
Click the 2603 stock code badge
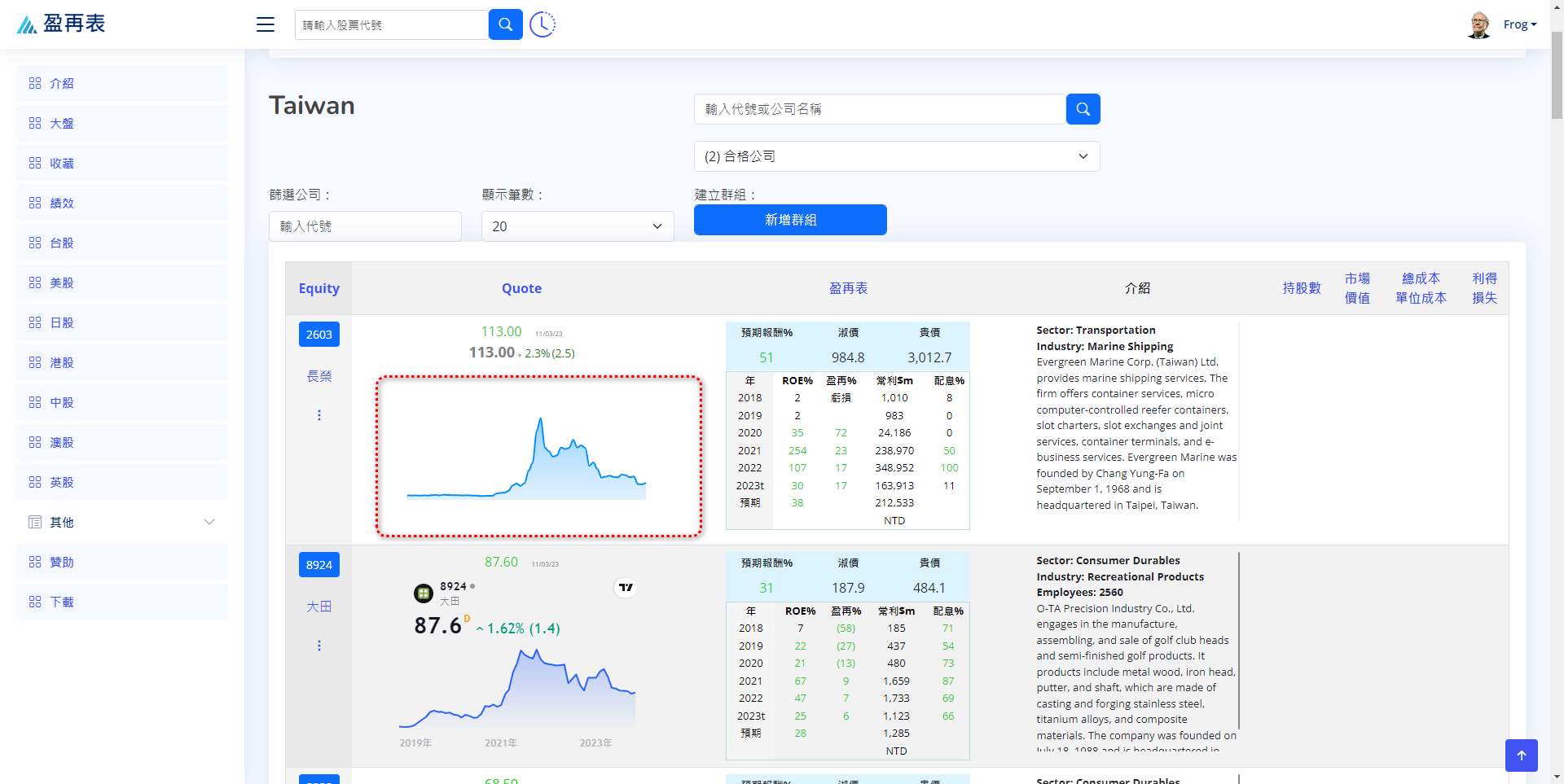319,335
